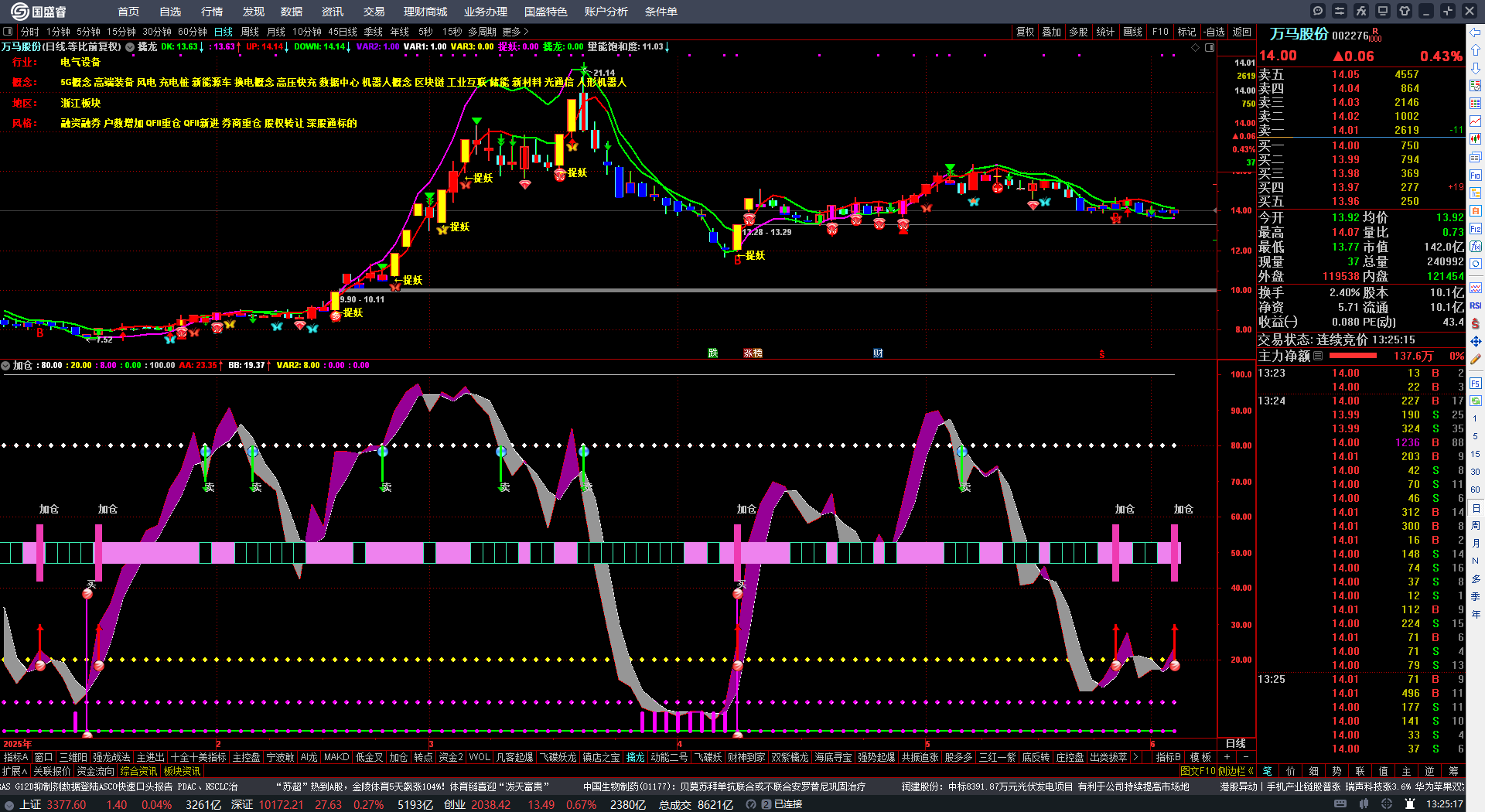The height and width of the screenshot is (812, 1485).
Task: Click the 卖一 ask price 14.01 row
Action: (x=1360, y=130)
